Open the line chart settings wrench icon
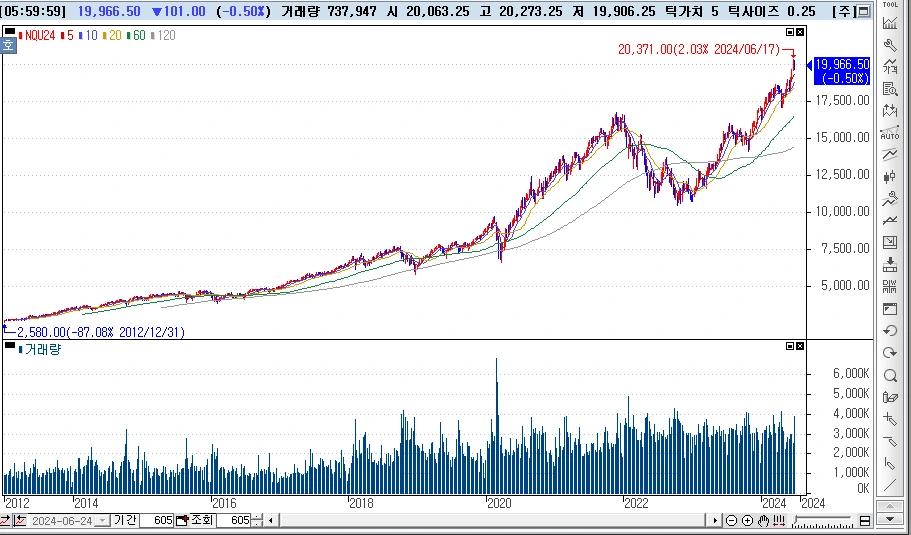This screenshot has width=911, height=535. click(x=890, y=199)
